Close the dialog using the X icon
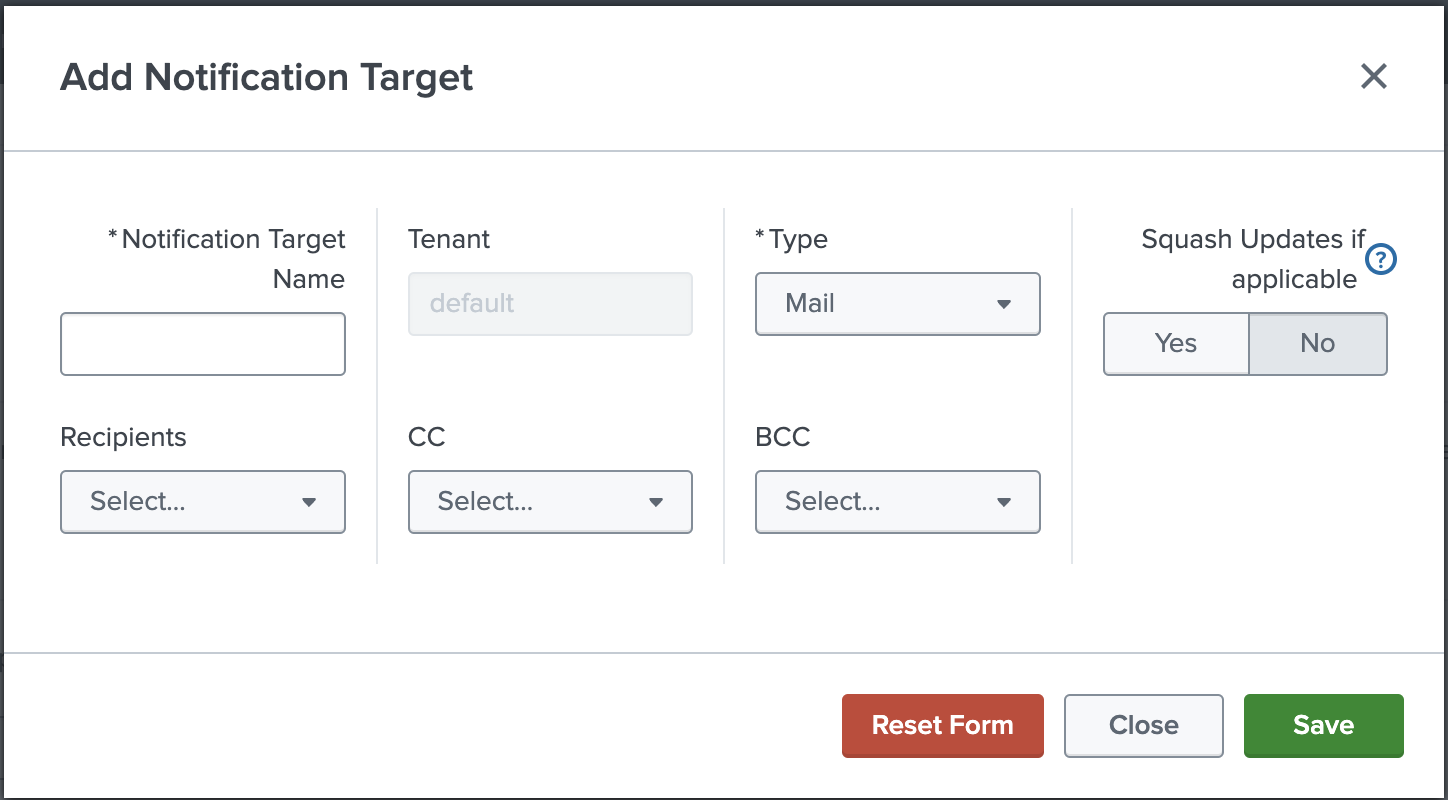This screenshot has height=800, width=1448. click(1374, 76)
